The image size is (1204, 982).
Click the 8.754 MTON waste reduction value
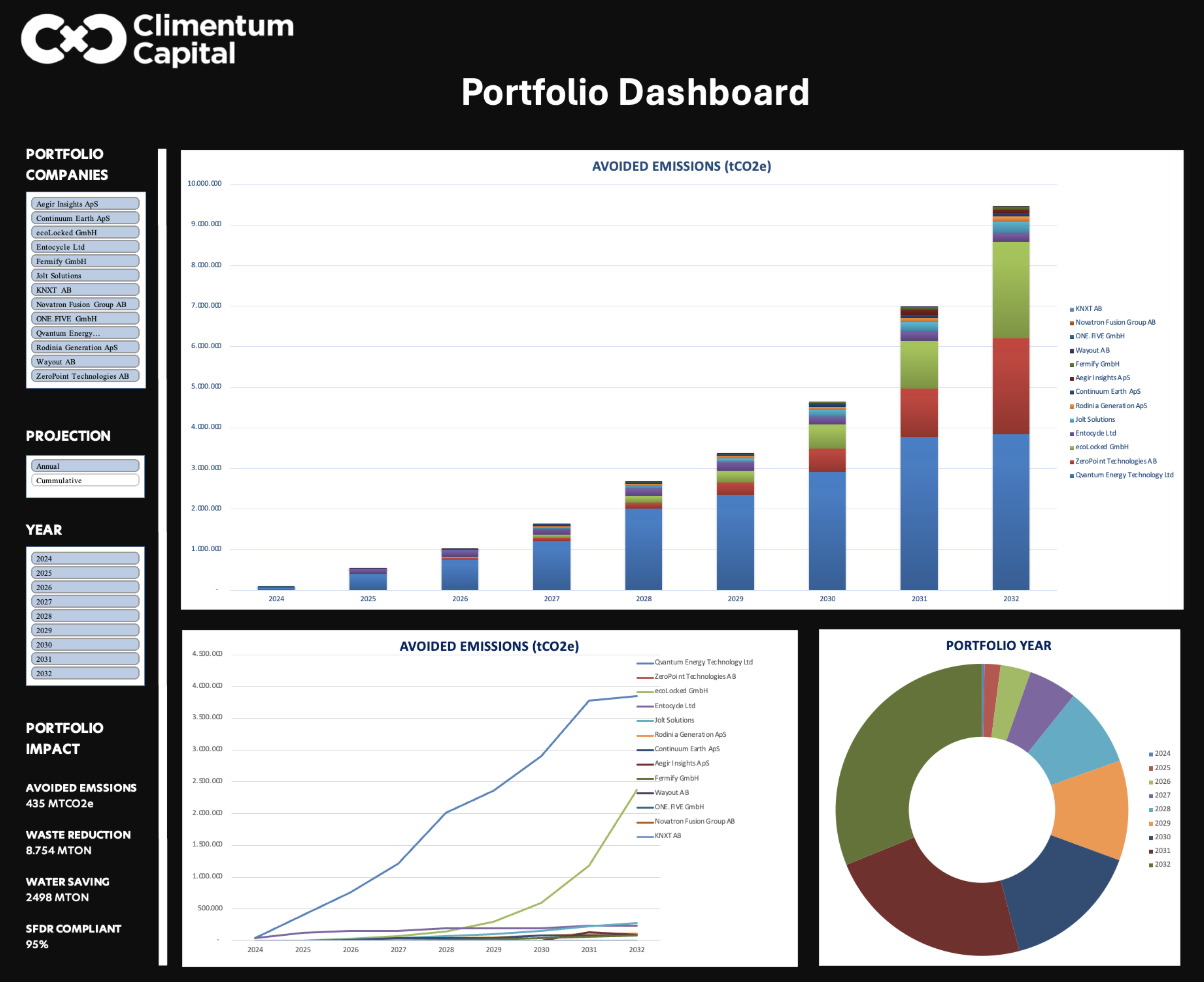[59, 850]
